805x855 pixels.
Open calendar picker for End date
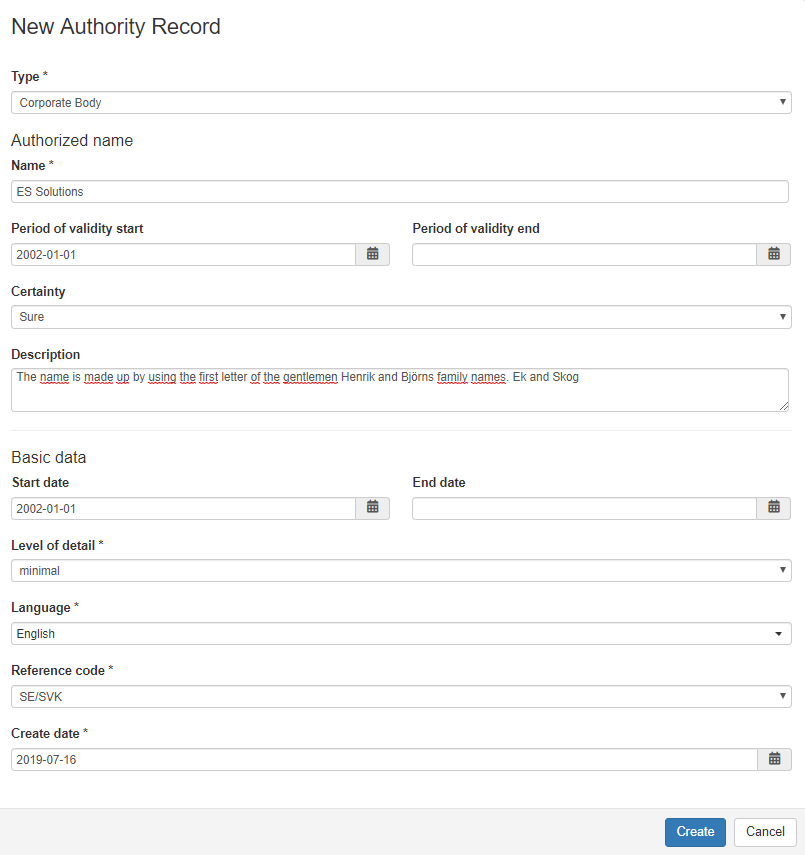pyautogui.click(x=773, y=508)
